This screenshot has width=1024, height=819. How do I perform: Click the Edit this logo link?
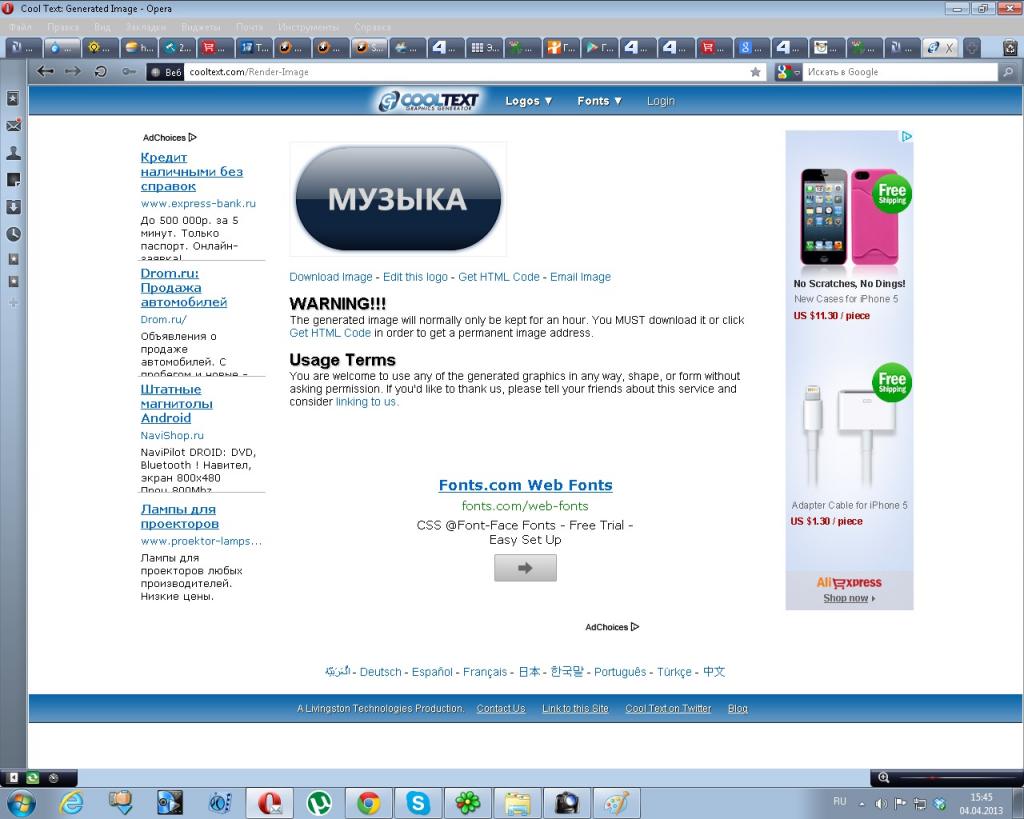(415, 277)
